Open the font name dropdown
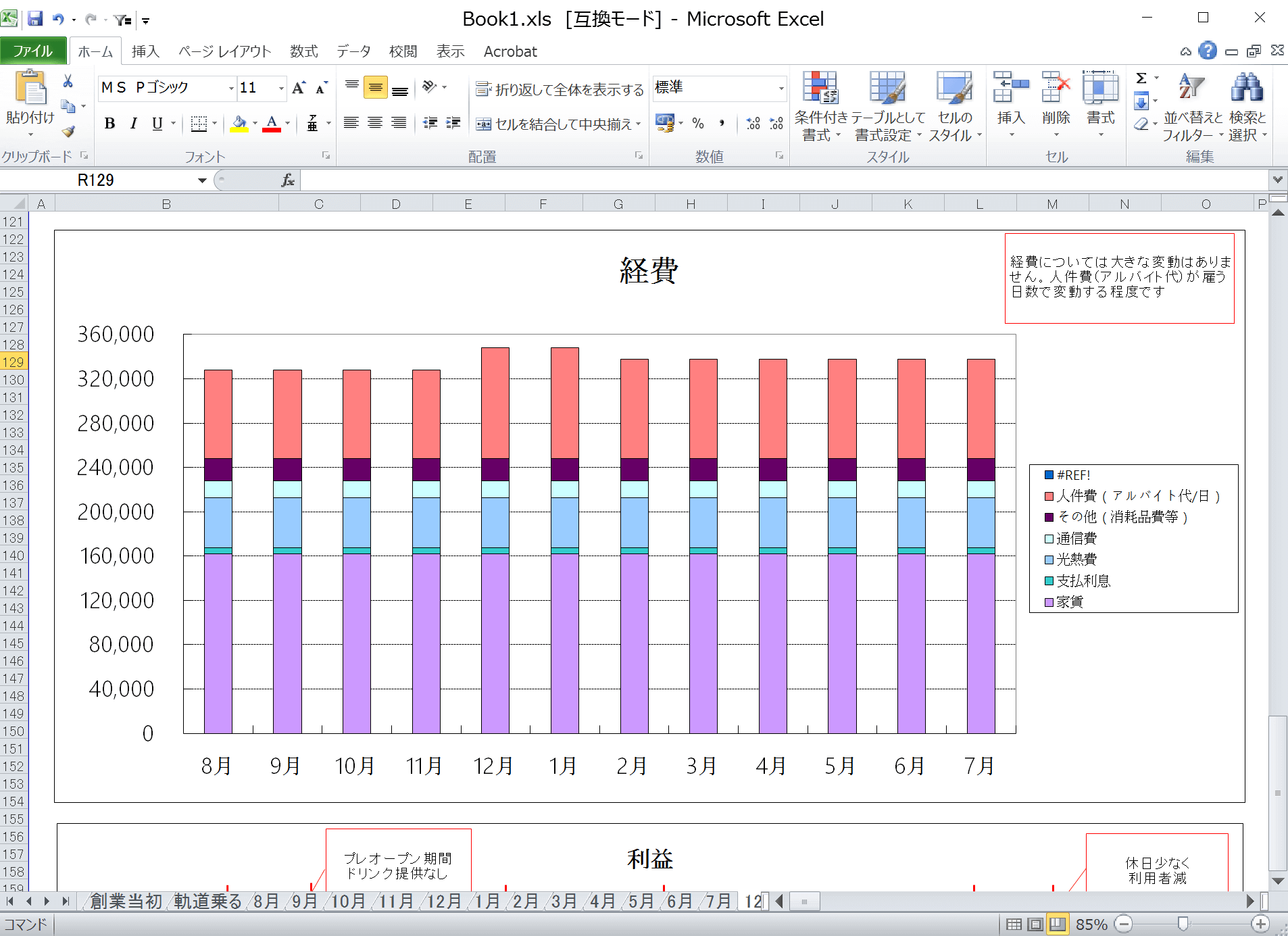This screenshot has height=936, width=1288. click(x=230, y=88)
